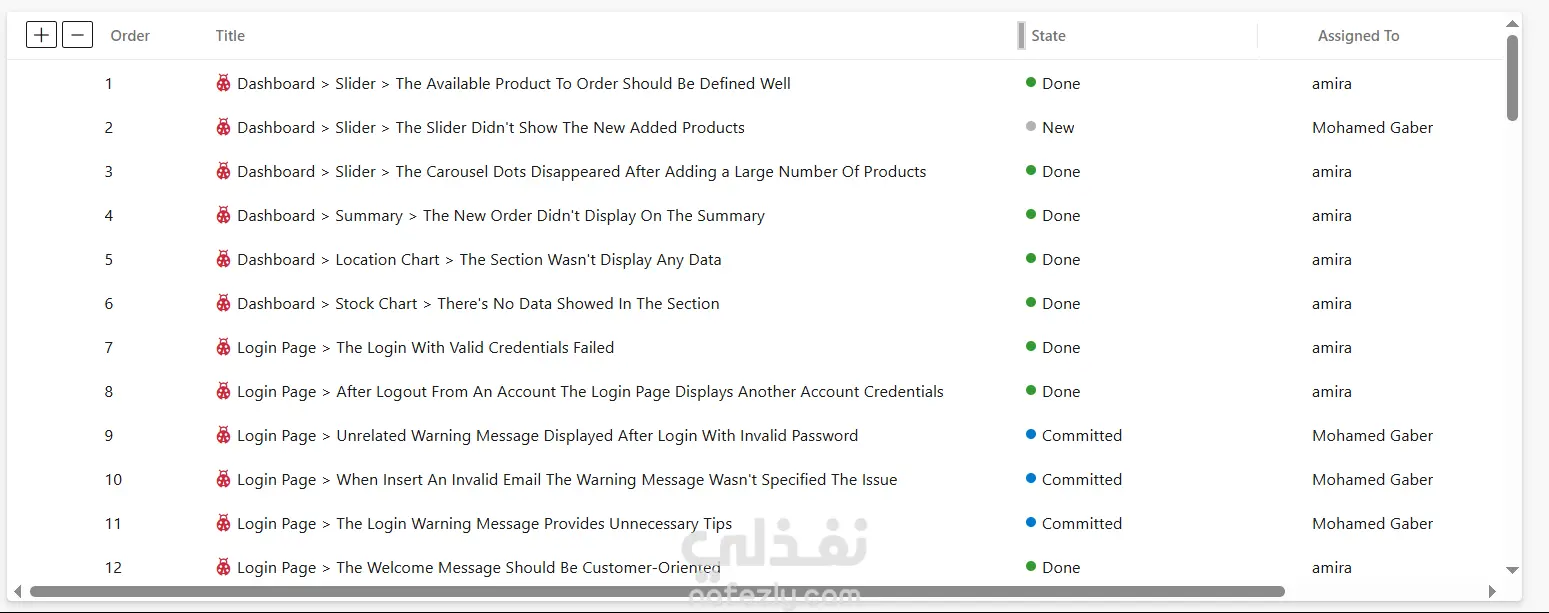Click bug icon for Carousel Dots item
1549x613 pixels.
pos(224,171)
